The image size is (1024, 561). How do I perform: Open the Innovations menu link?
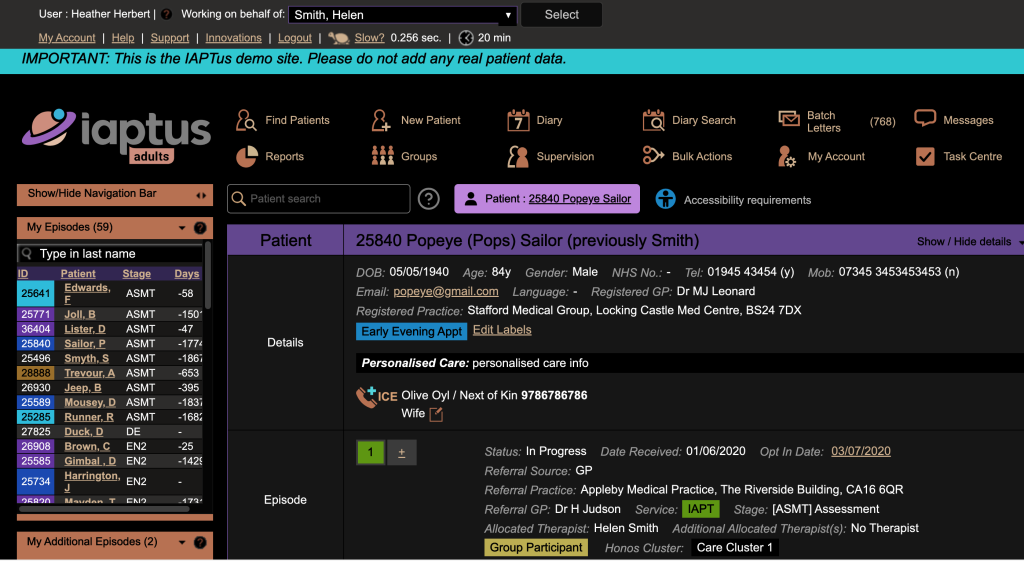coord(233,38)
